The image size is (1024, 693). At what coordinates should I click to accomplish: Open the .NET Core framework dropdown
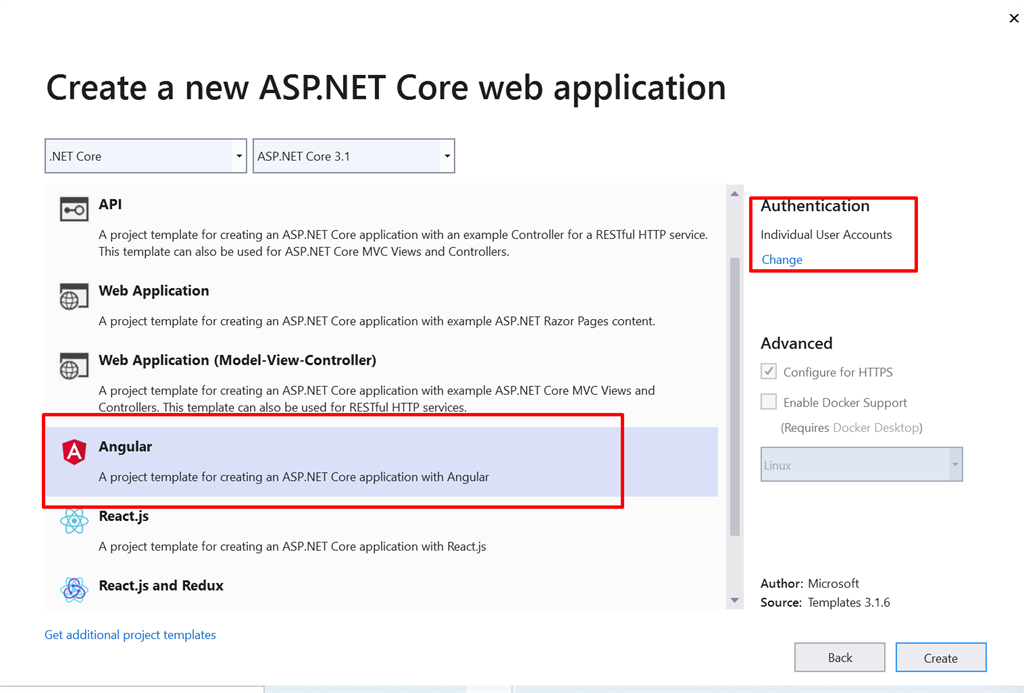(x=146, y=156)
